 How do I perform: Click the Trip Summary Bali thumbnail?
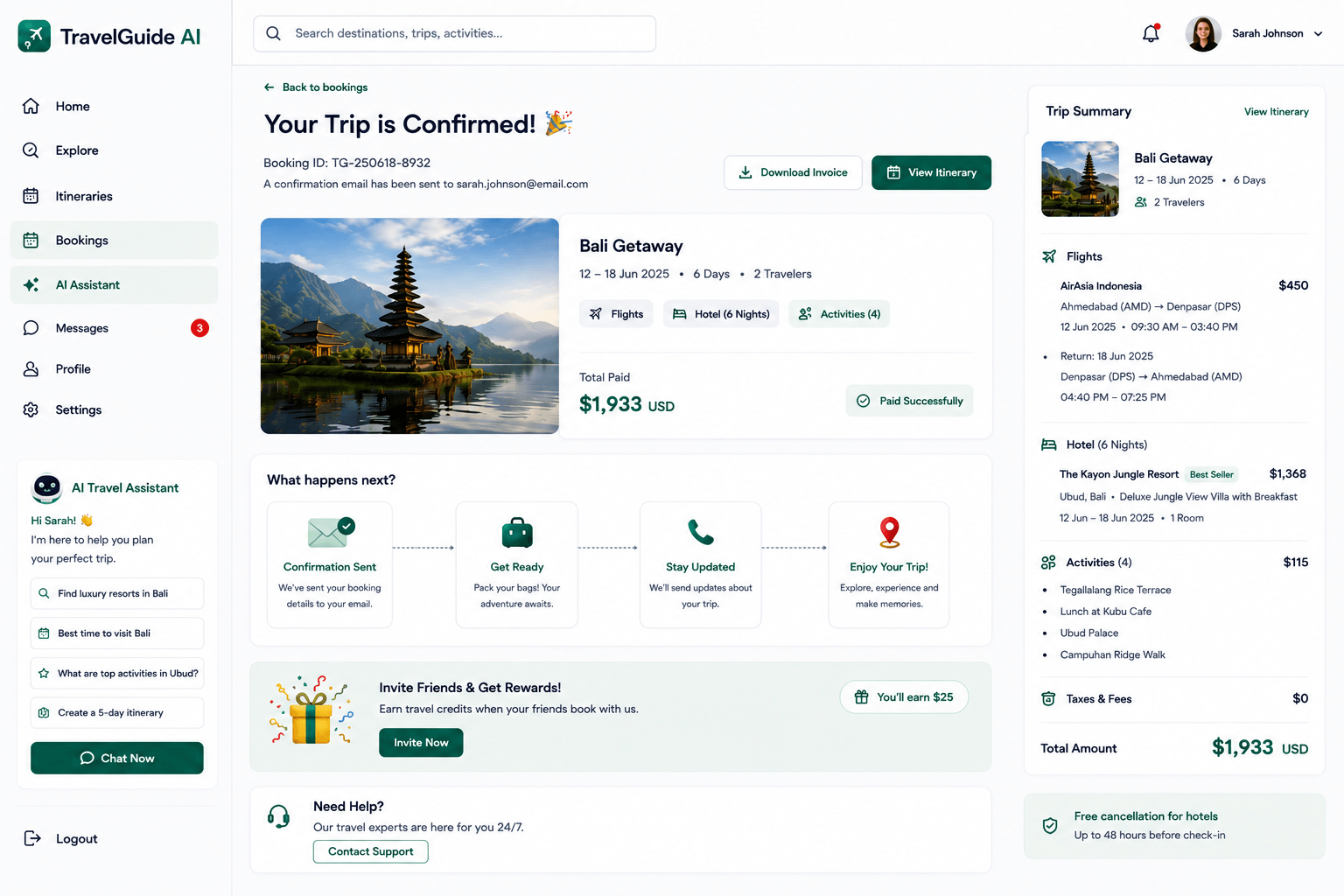1080,178
